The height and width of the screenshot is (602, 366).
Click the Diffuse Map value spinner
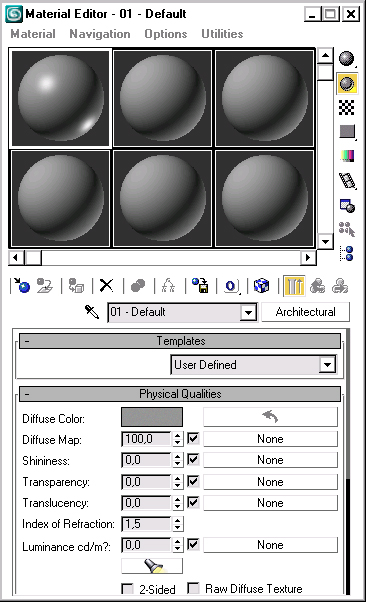tap(177, 439)
